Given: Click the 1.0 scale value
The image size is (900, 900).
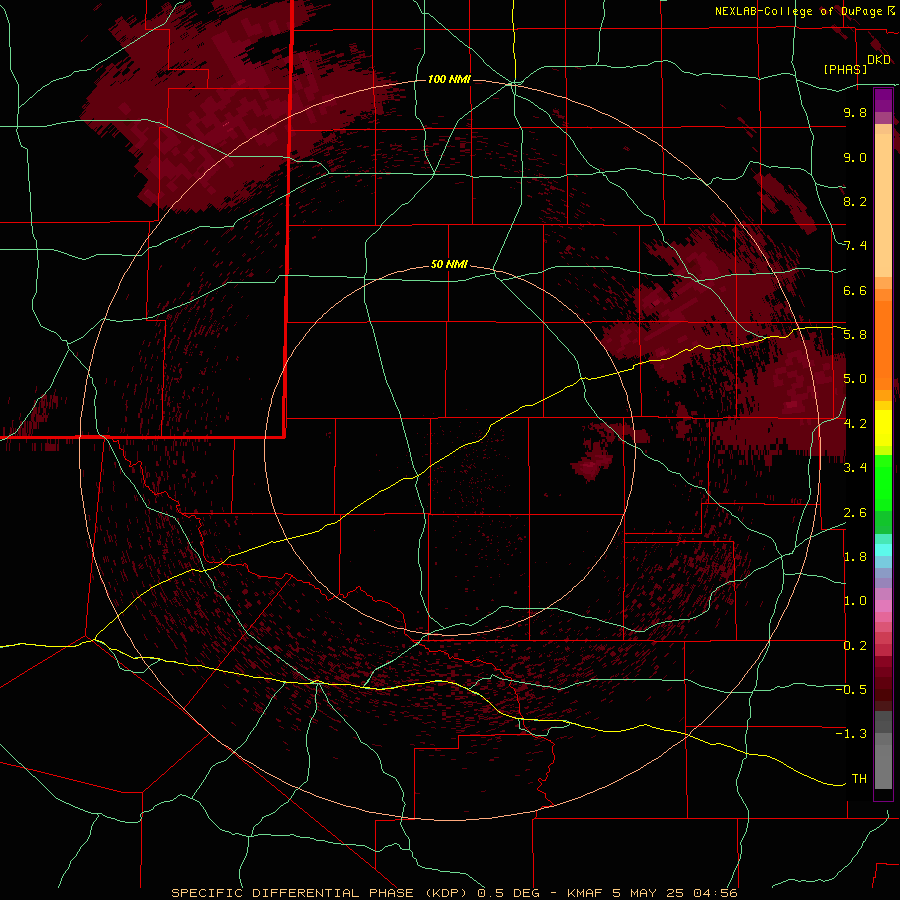Looking at the screenshot, I should pos(855,601).
